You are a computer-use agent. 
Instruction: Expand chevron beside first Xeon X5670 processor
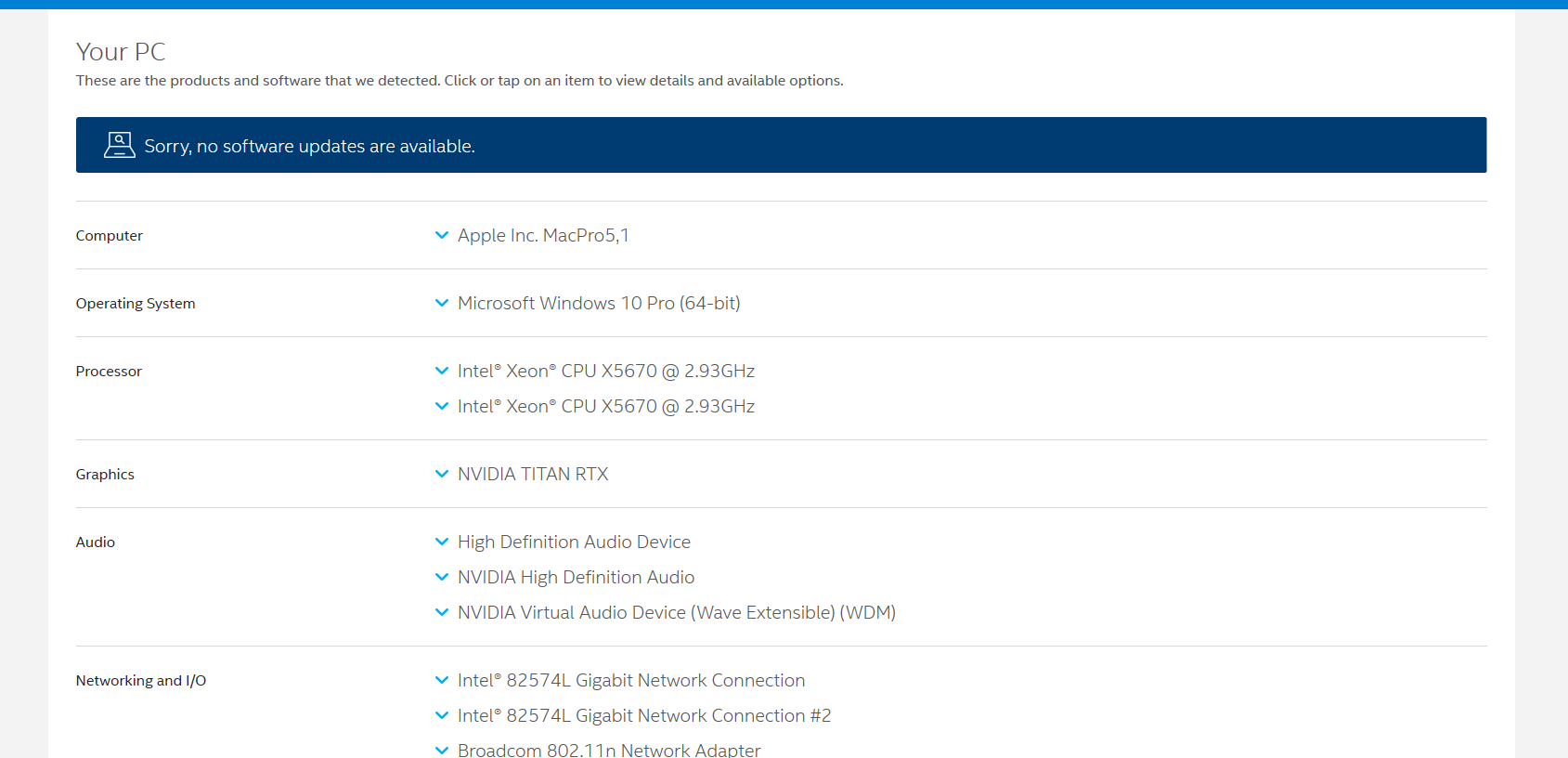[442, 371]
